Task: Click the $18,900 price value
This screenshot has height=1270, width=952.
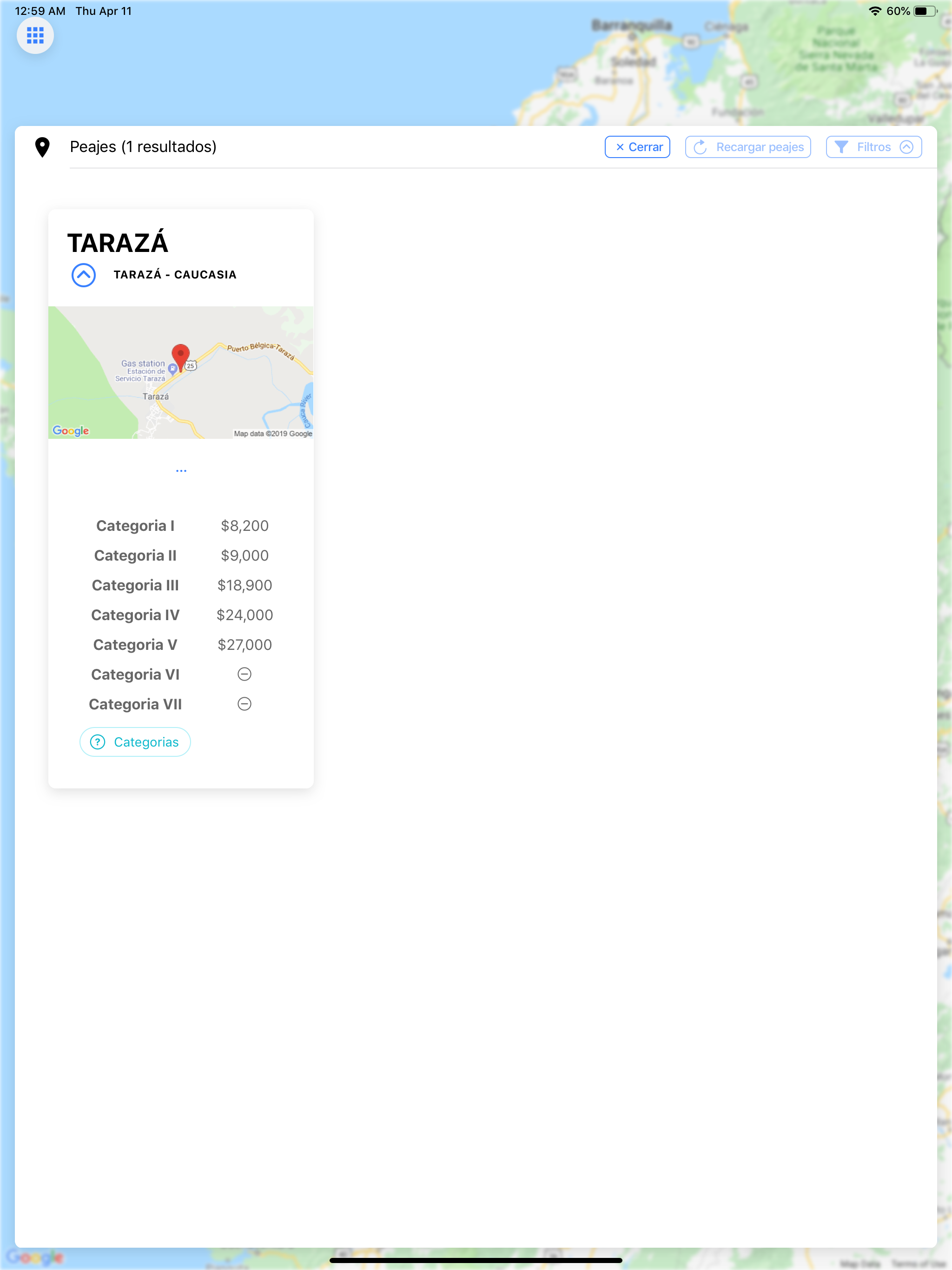Action: point(245,585)
